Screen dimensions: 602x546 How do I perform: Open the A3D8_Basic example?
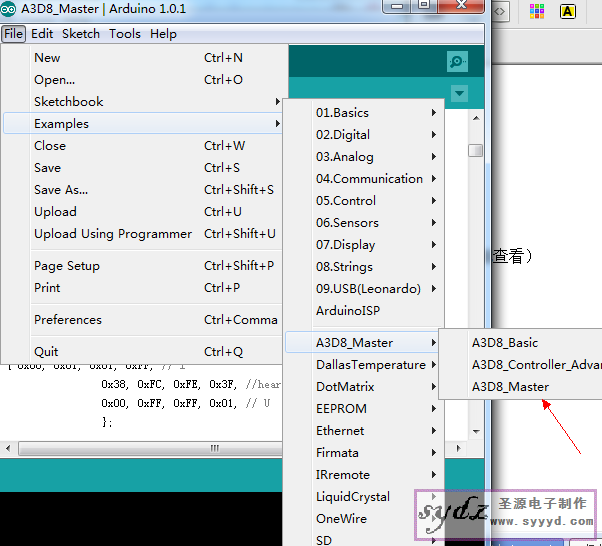click(x=505, y=342)
